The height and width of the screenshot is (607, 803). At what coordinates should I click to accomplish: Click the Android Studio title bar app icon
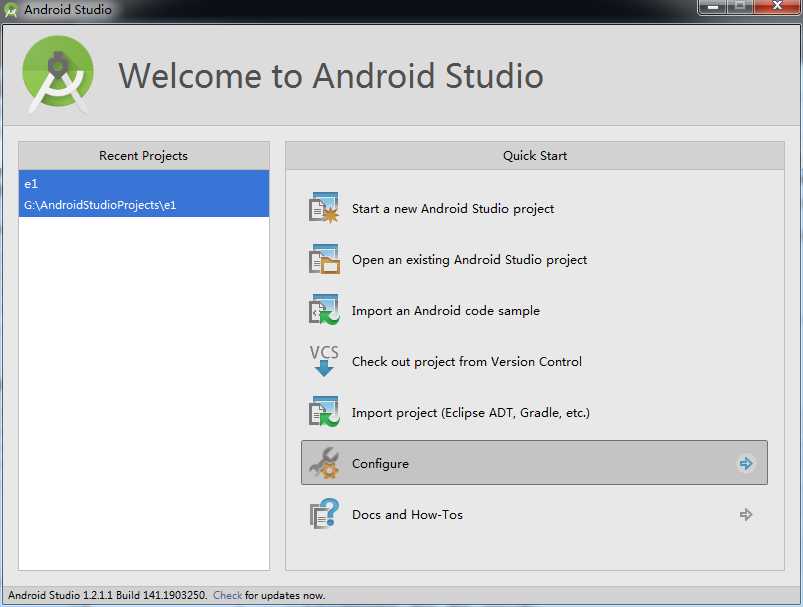point(10,10)
